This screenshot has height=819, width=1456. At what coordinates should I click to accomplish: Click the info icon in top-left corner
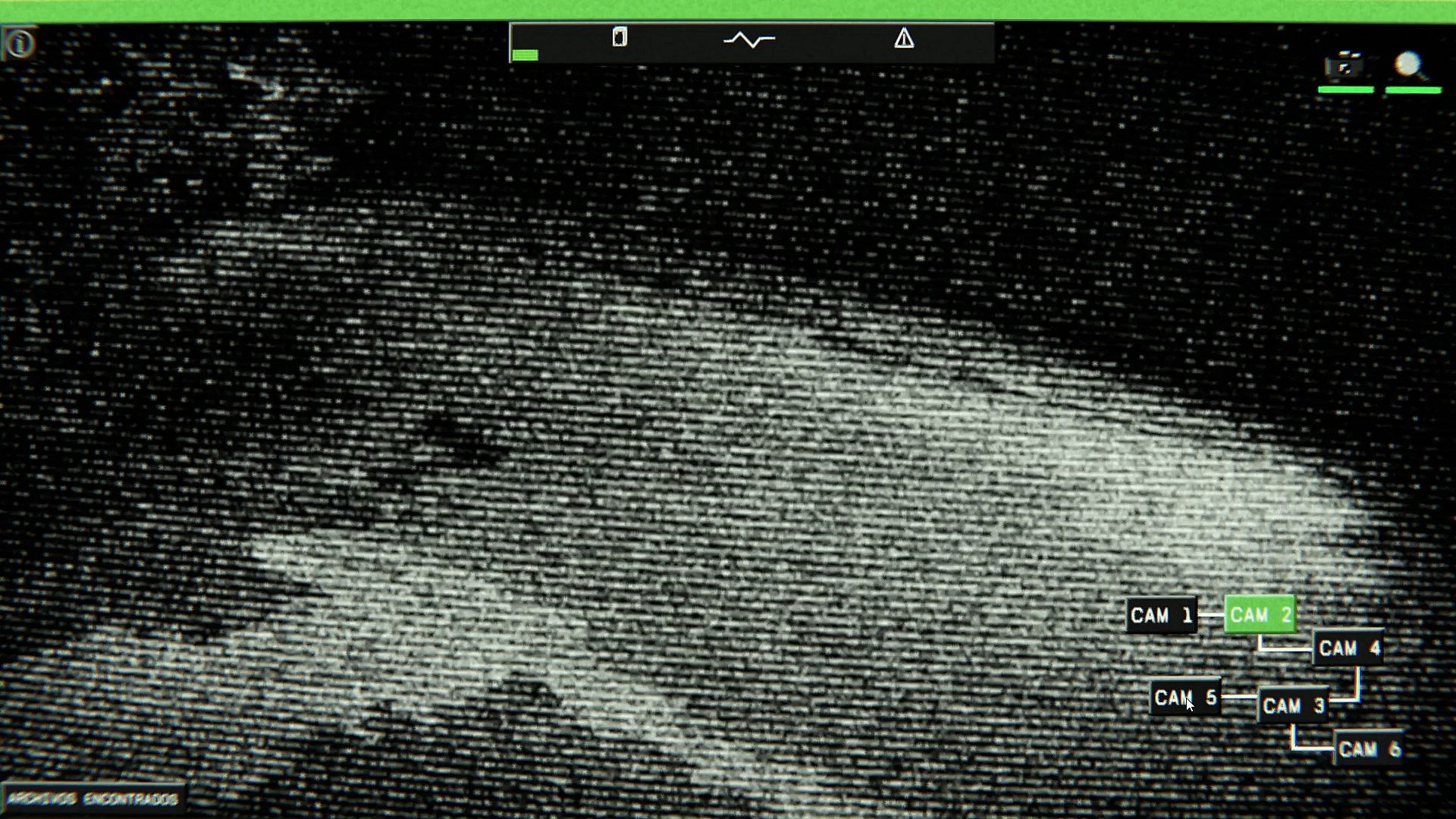20,44
